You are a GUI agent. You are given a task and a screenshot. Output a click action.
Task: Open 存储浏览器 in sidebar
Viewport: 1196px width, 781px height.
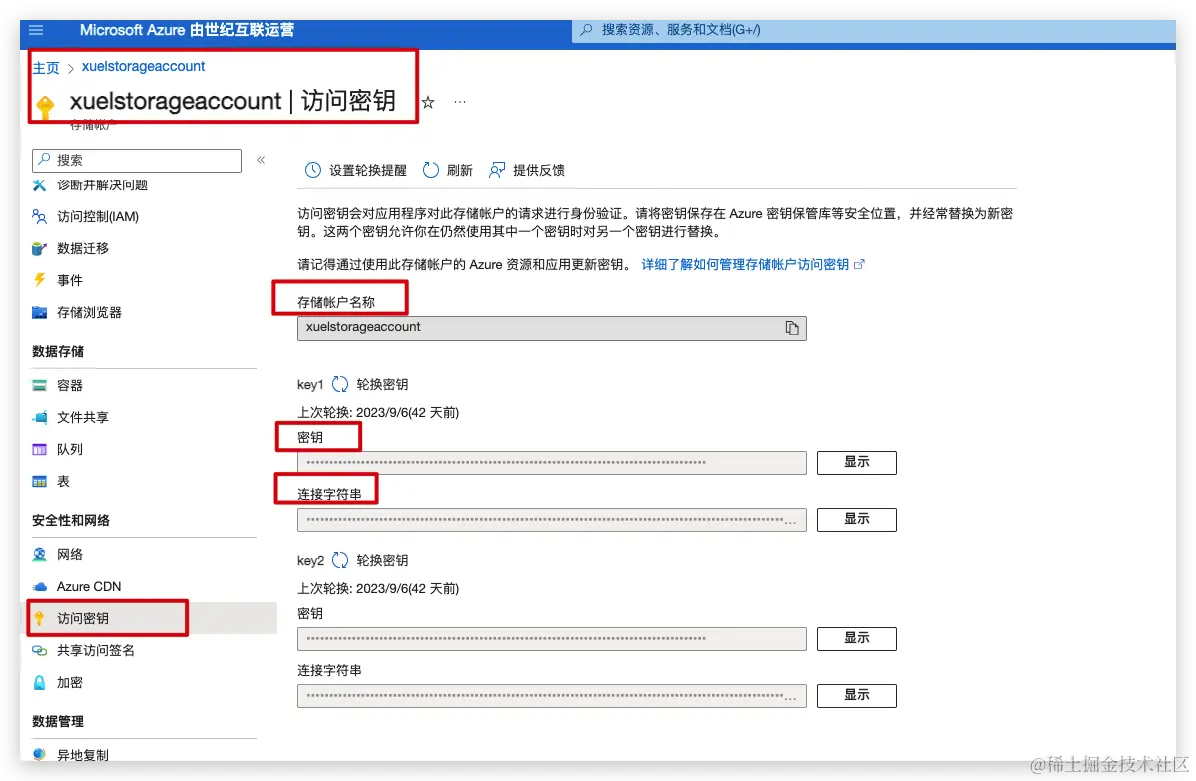pos(89,312)
